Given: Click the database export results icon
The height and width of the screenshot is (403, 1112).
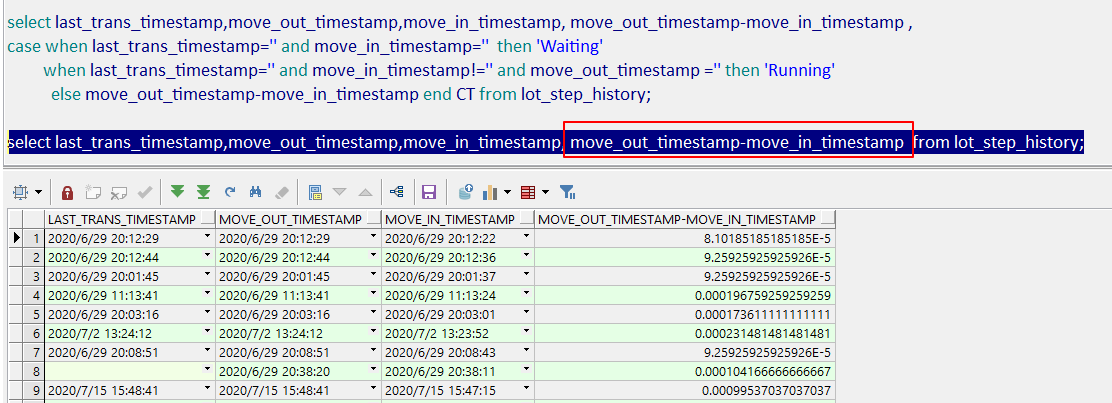Looking at the screenshot, I should (466, 192).
